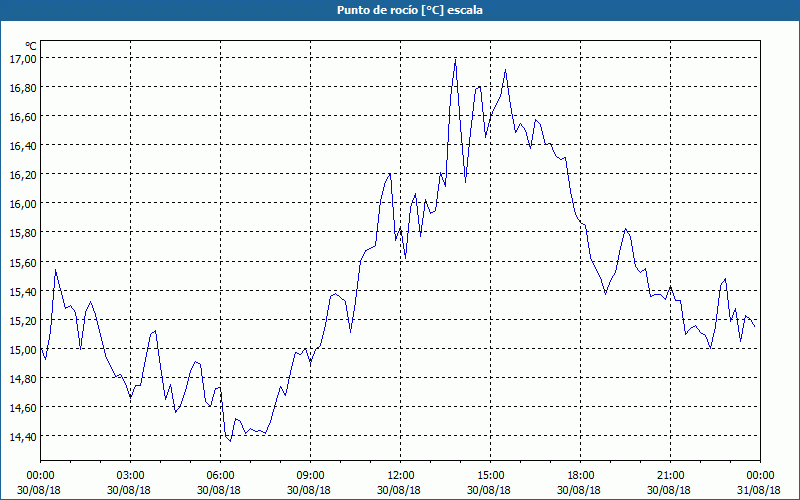
Task: Click the 15:00 time label
Action: (x=490, y=476)
